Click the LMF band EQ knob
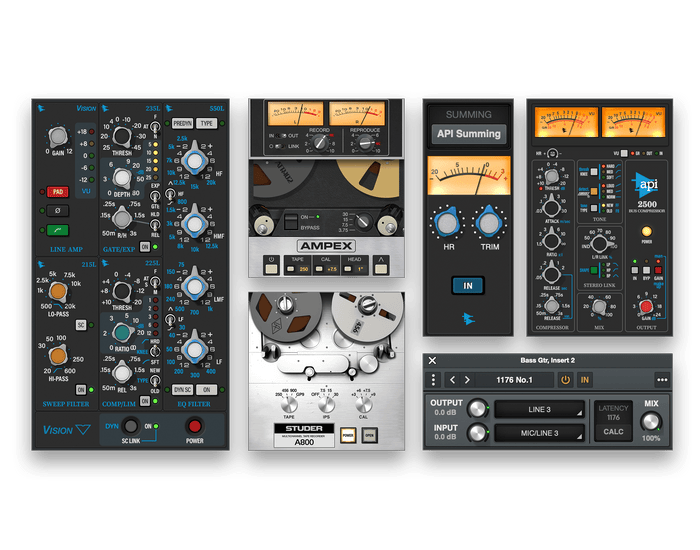The image size is (700, 550). click(195, 287)
